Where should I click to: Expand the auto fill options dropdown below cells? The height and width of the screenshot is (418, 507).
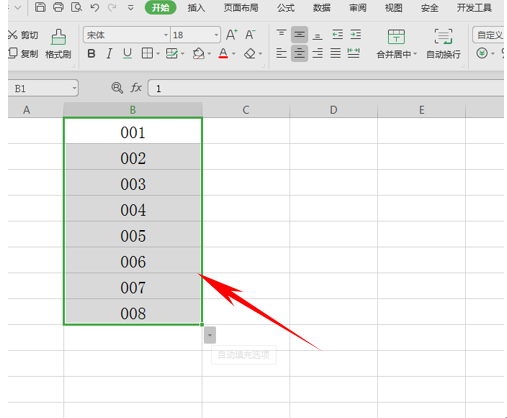[210, 335]
